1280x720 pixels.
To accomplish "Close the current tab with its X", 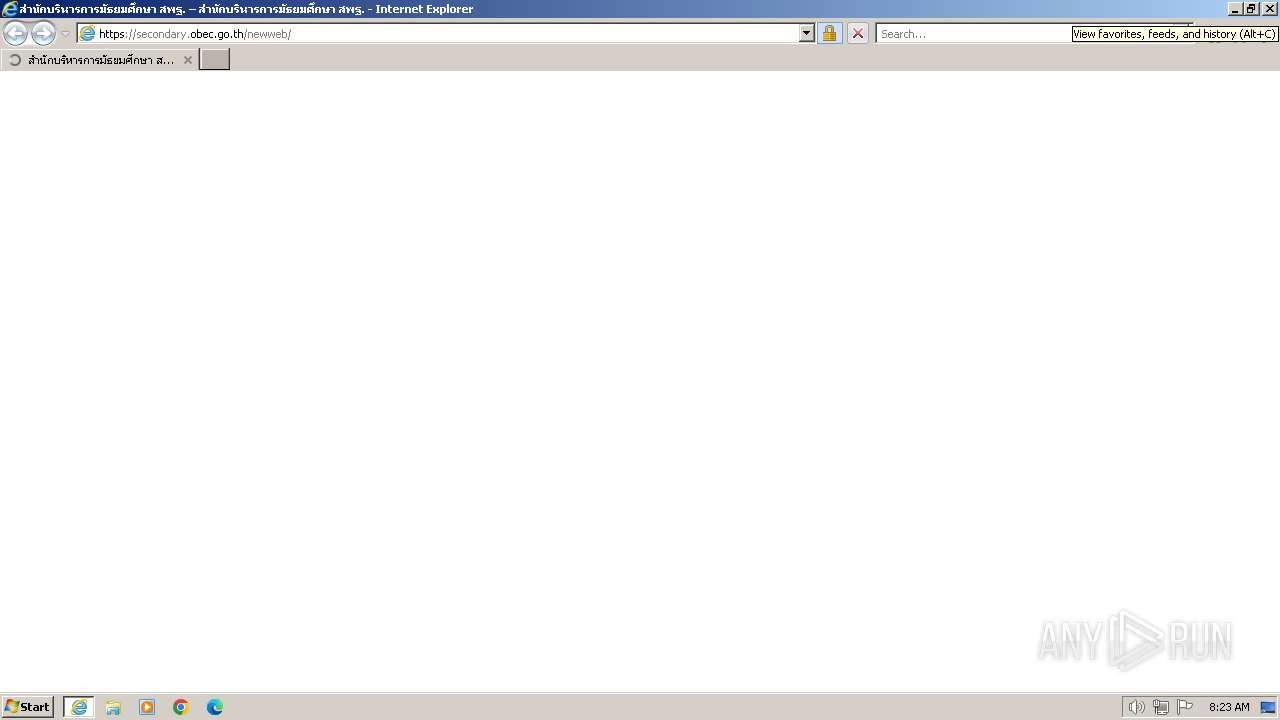I will (x=188, y=60).
